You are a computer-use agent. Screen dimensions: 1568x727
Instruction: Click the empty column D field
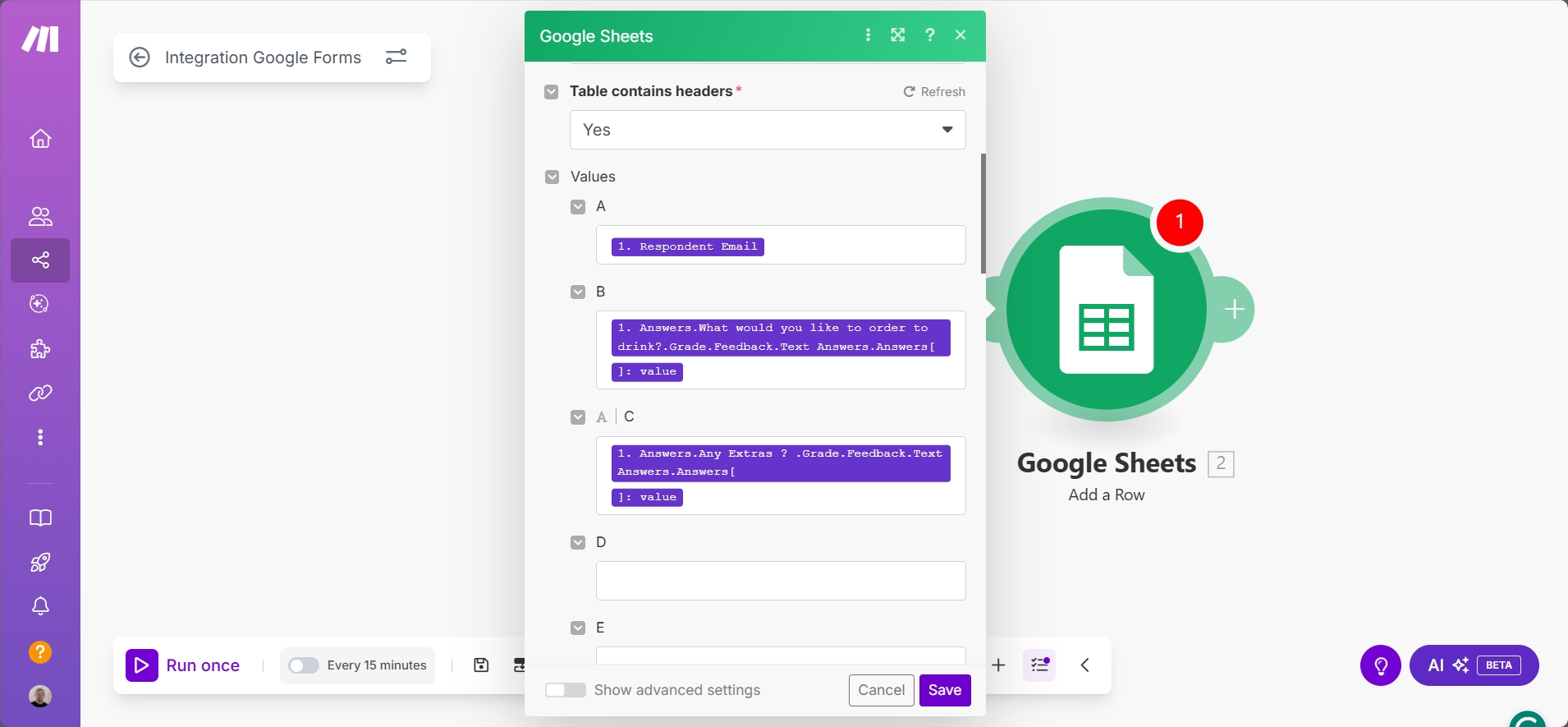pyautogui.click(x=781, y=581)
